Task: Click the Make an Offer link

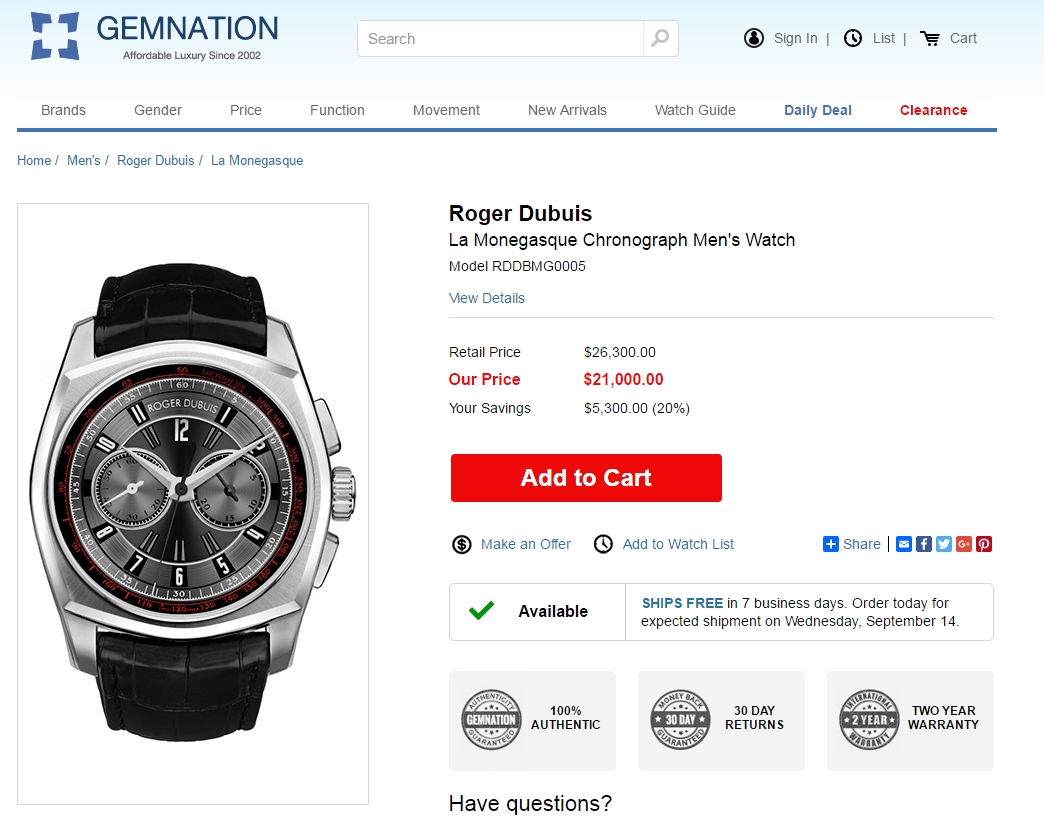Action: [x=525, y=544]
